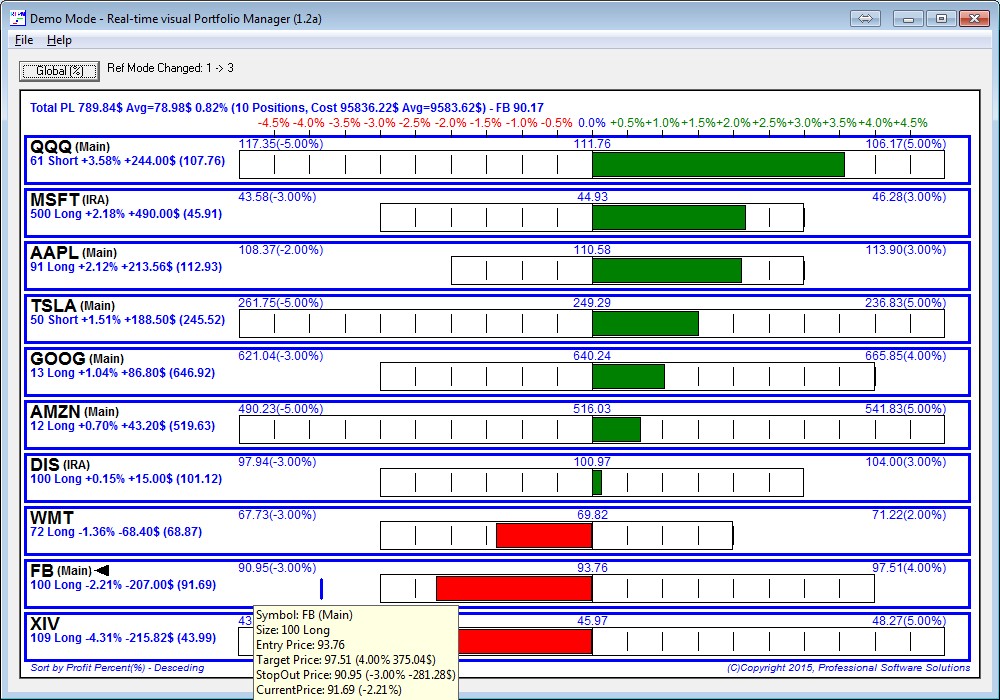Image resolution: width=1000 pixels, height=700 pixels.
Task: Click AAPL stop price 108.37(-2.00%)
Action: [x=281, y=250]
